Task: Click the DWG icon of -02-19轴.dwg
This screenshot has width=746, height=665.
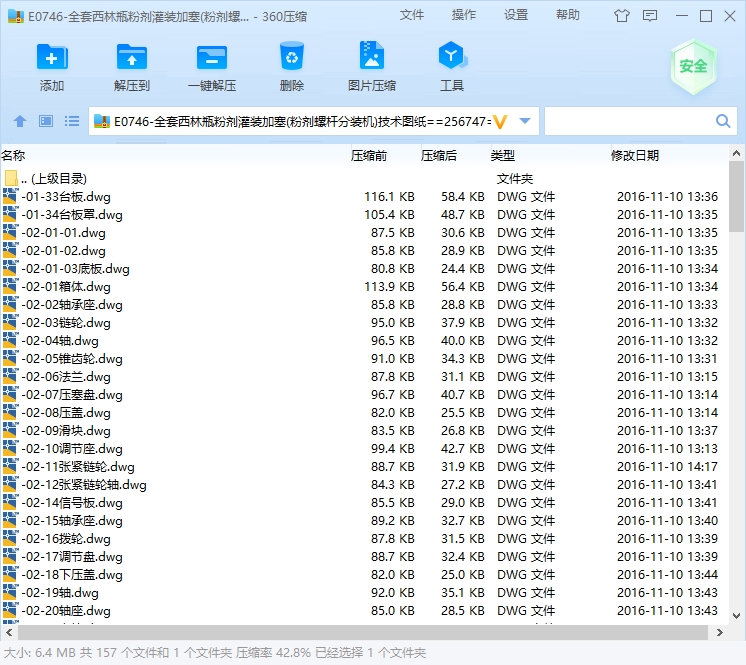Action: click(10, 593)
